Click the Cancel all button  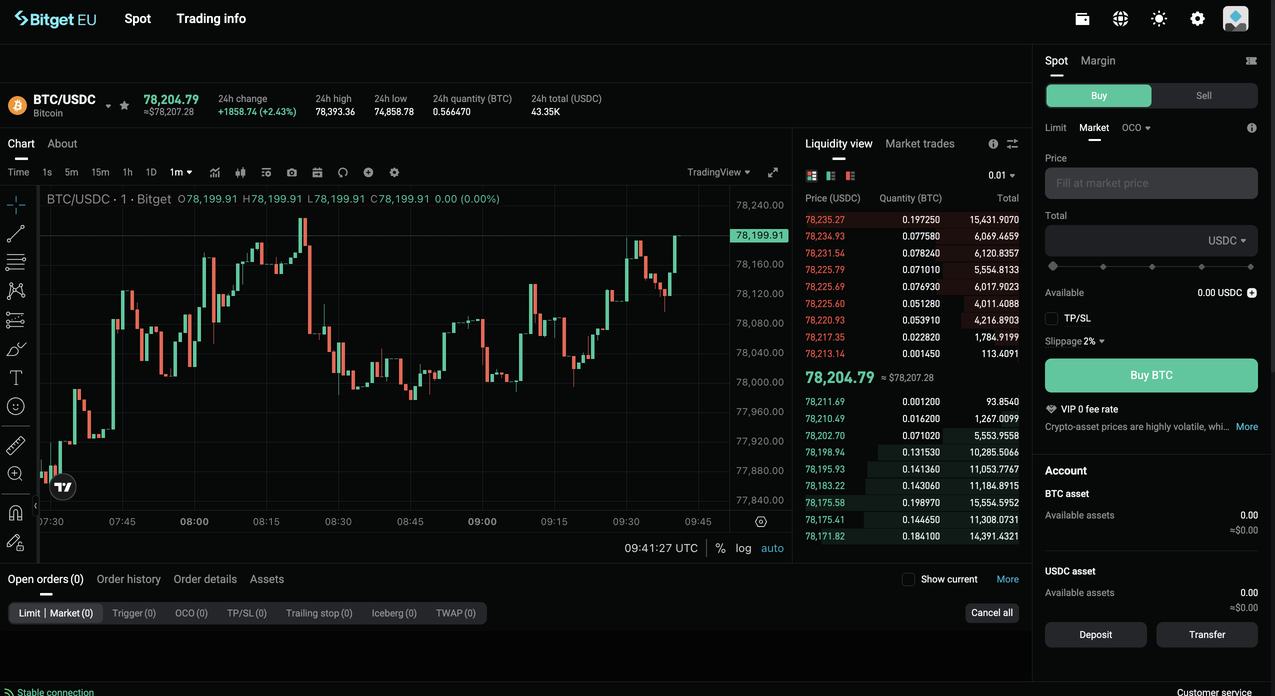point(992,613)
